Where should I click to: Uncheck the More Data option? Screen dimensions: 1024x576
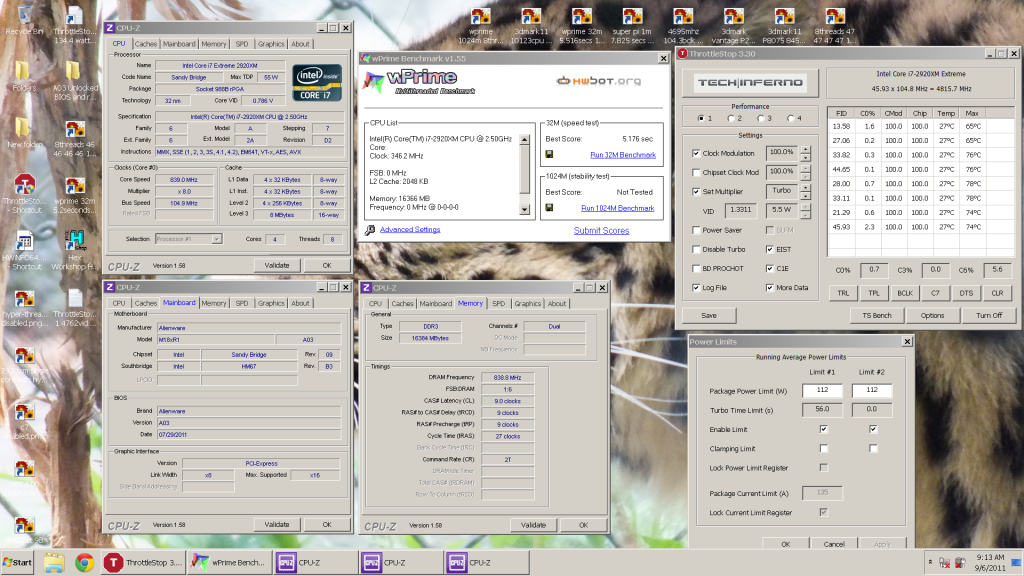(770, 287)
